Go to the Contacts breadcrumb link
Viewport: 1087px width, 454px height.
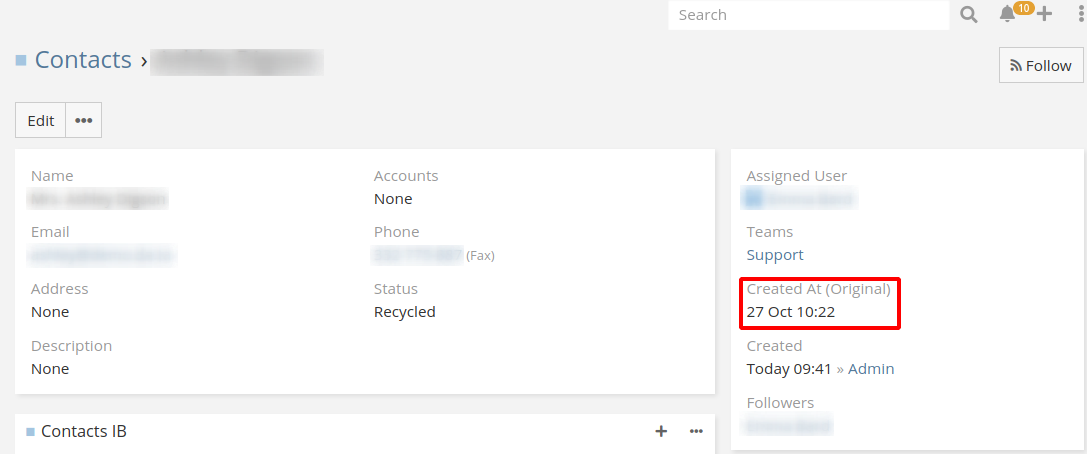tap(83, 60)
